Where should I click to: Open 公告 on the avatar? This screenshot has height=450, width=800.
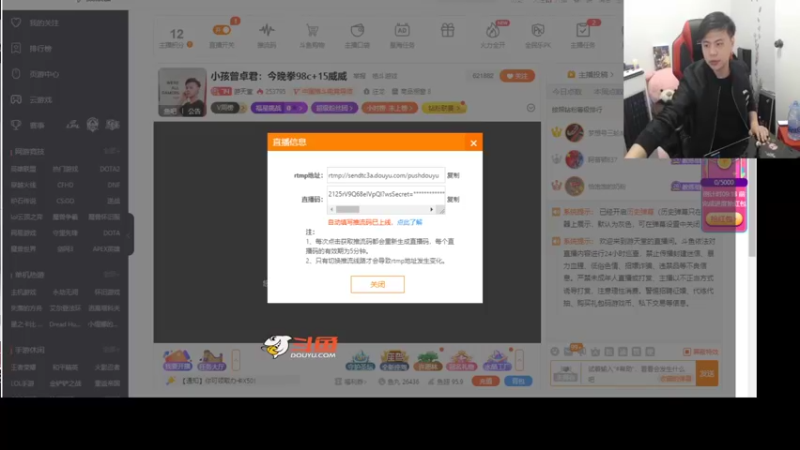pyautogui.click(x=194, y=111)
